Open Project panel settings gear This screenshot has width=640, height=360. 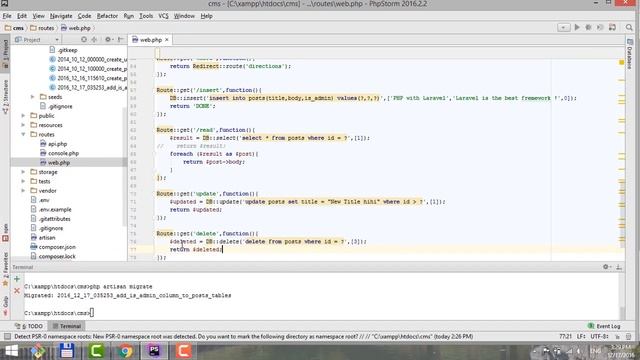click(x=108, y=40)
